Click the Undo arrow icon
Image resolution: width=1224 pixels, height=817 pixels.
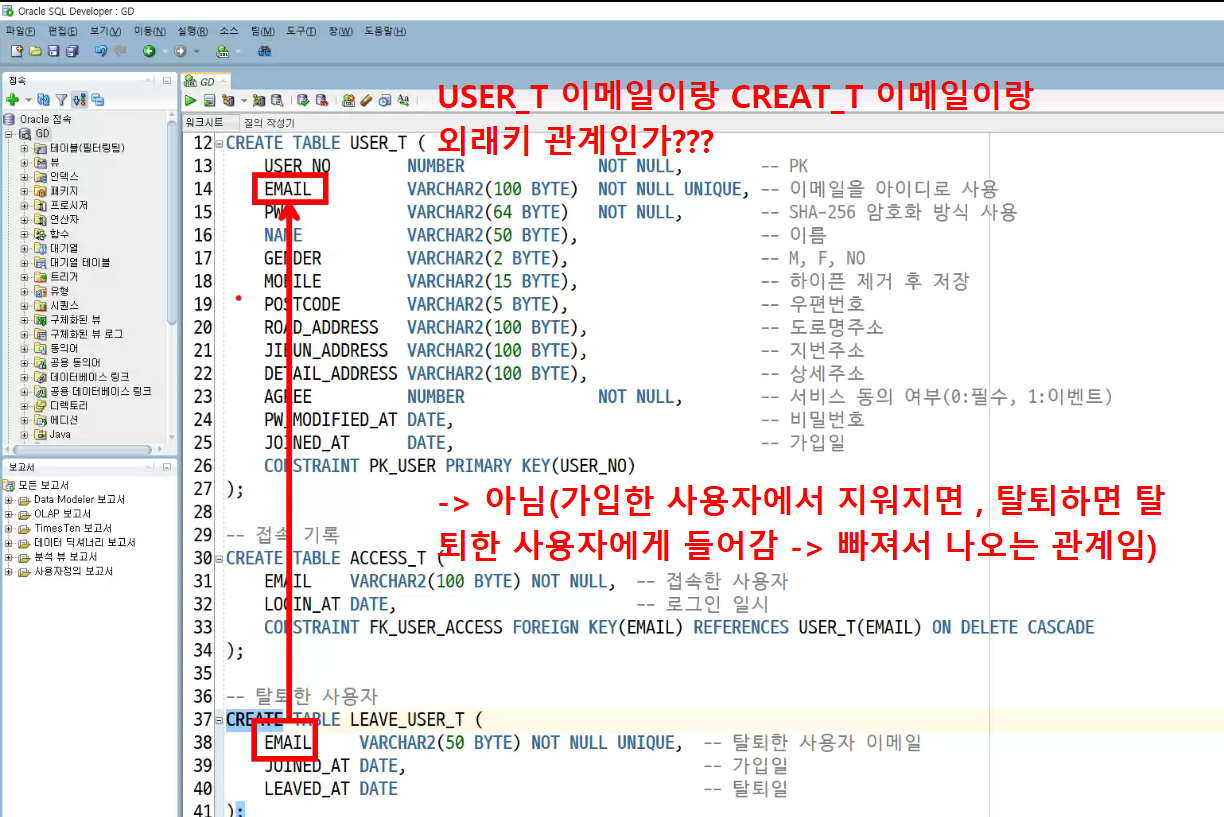click(101, 51)
